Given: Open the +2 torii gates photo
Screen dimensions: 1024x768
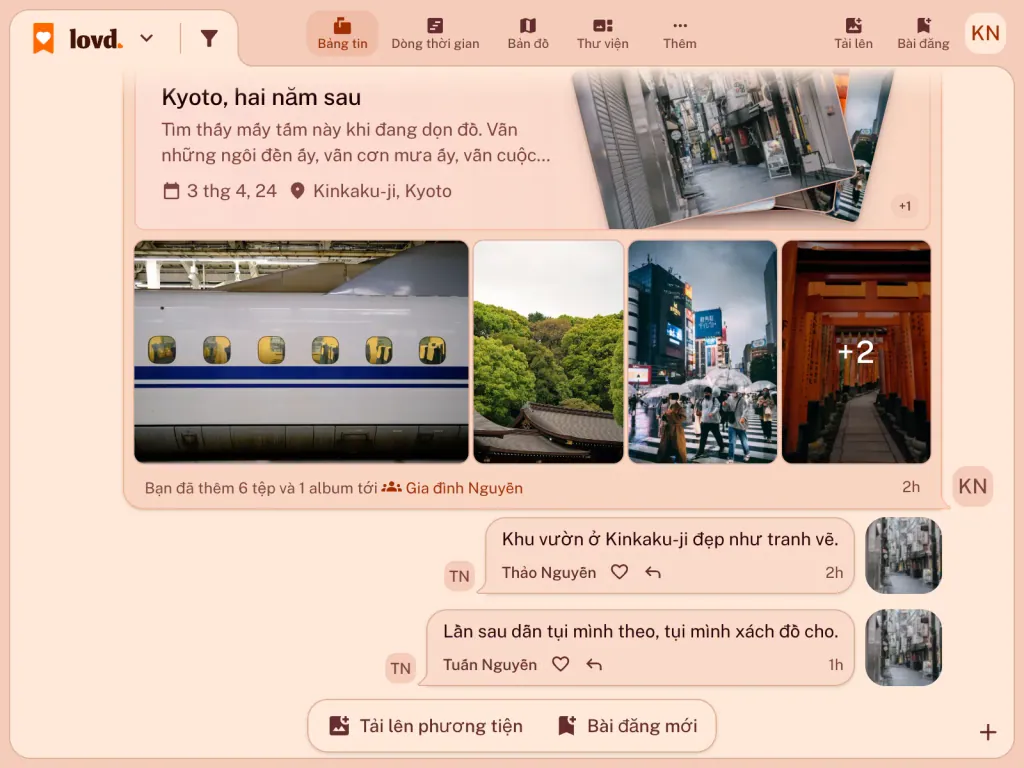Looking at the screenshot, I should [856, 351].
